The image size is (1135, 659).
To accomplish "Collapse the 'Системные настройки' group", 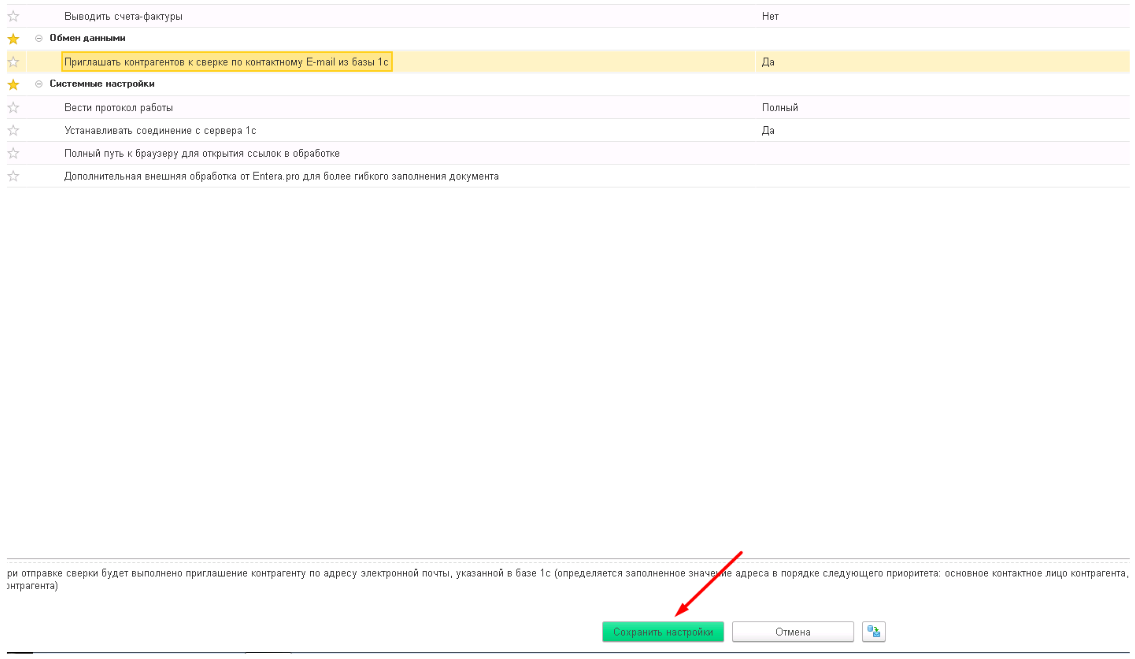I will [x=39, y=84].
